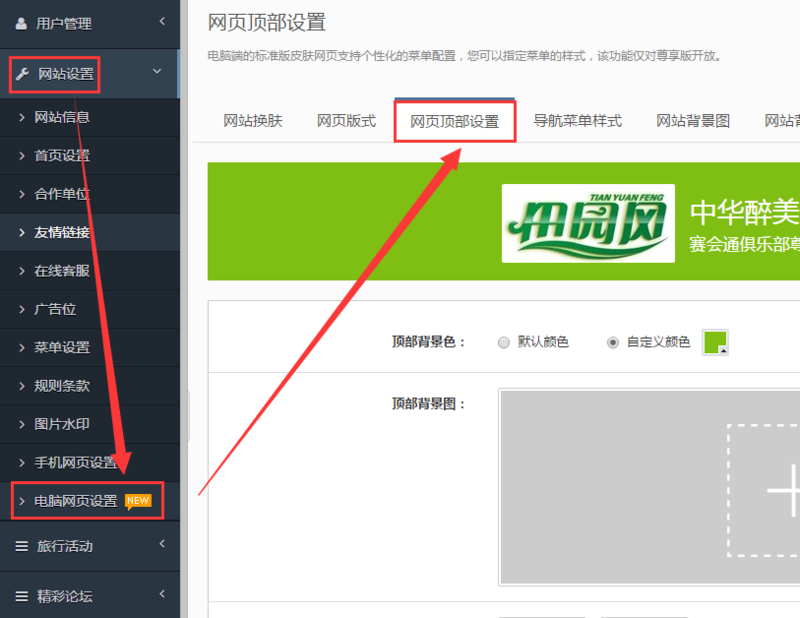Open 电脑网页设置 in the sidebar

[x=76, y=501]
